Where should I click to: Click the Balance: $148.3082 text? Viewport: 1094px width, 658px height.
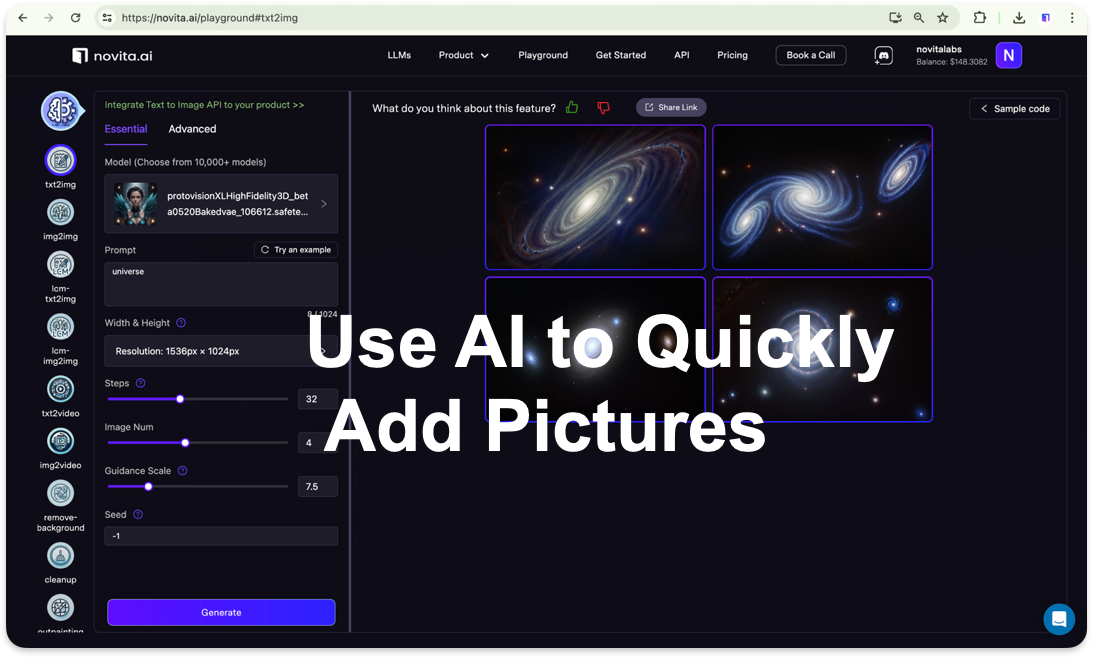click(952, 62)
